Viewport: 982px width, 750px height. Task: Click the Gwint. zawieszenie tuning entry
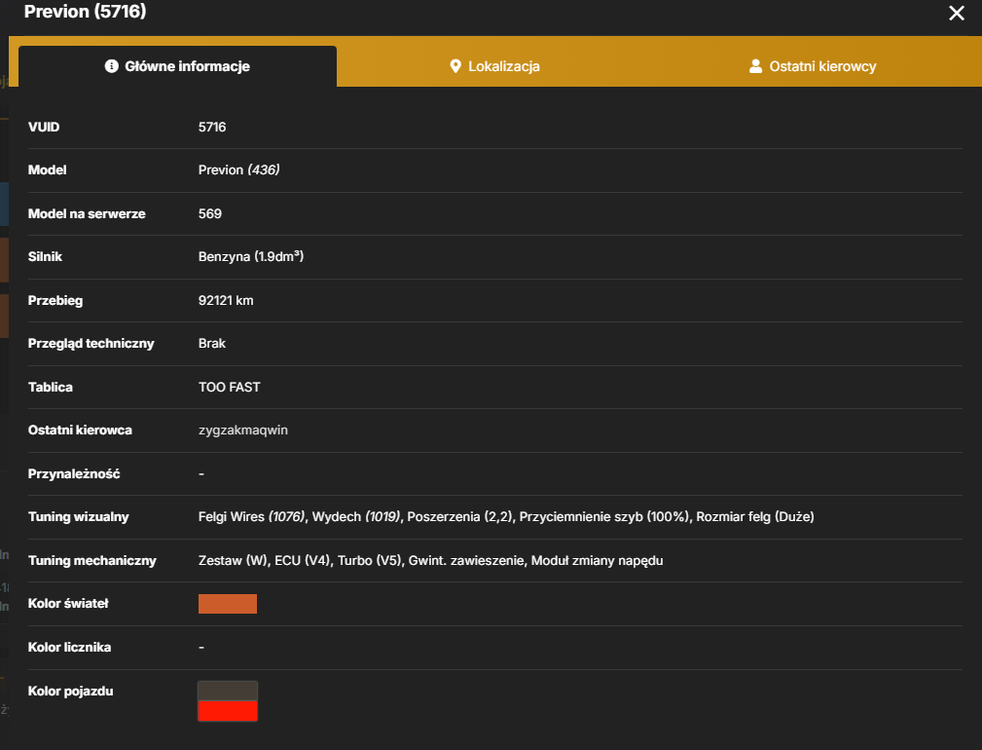tap(467, 560)
